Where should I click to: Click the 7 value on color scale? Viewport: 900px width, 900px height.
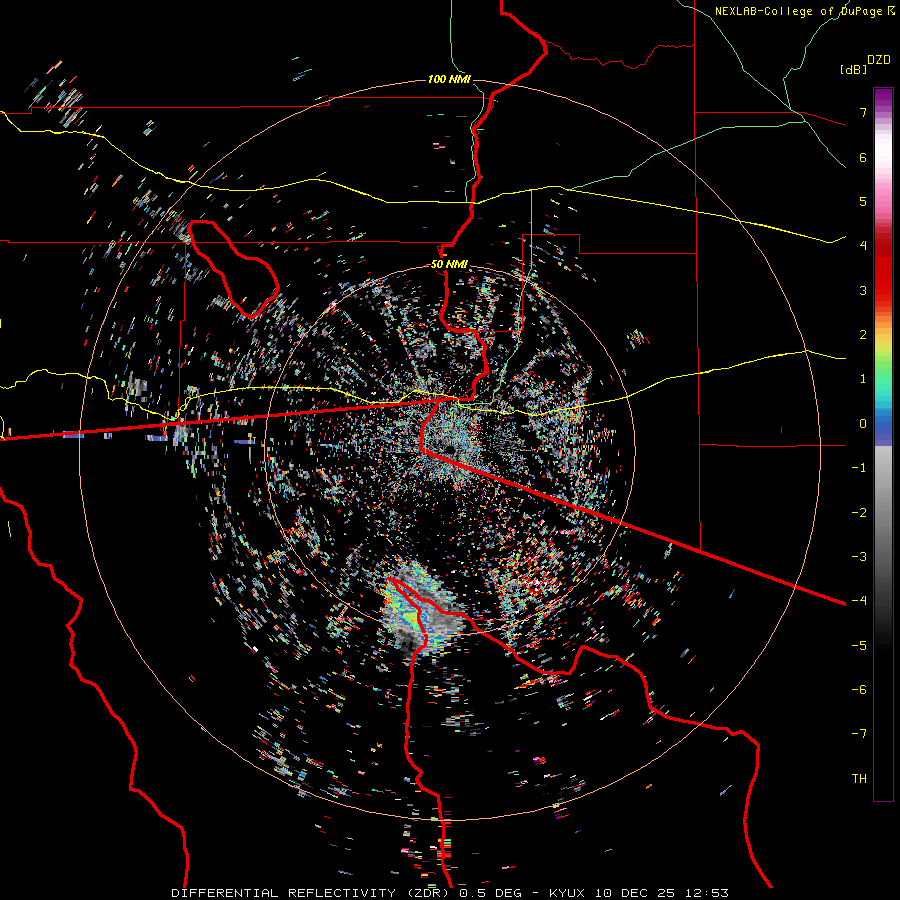point(863,112)
